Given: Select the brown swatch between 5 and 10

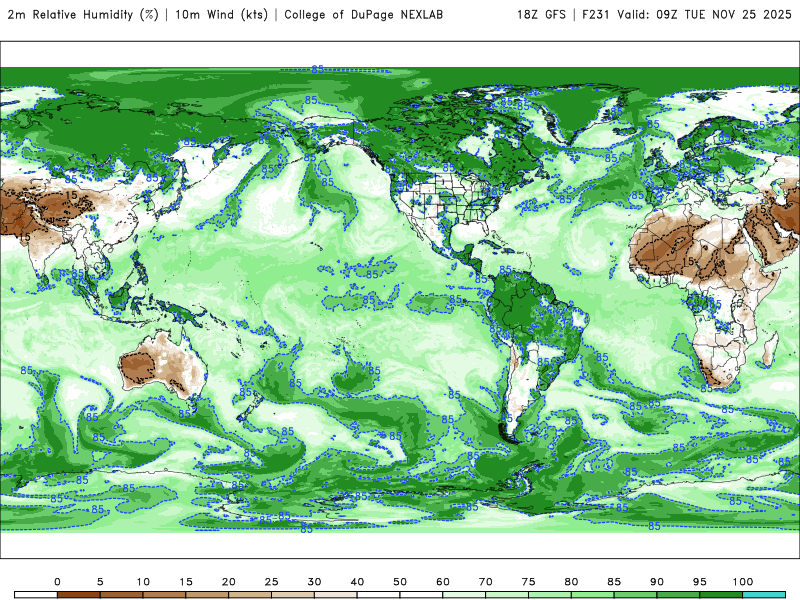Looking at the screenshot, I should [121, 595].
